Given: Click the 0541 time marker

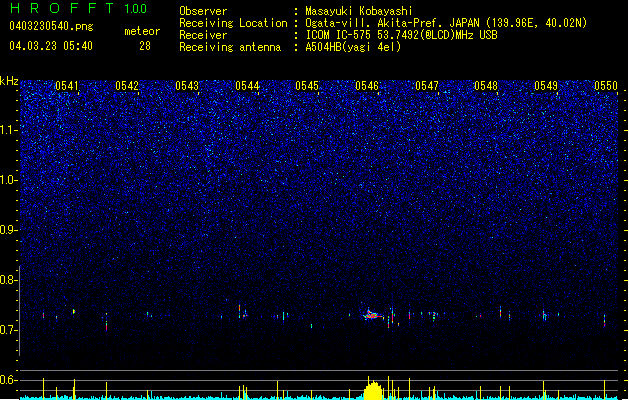Looking at the screenshot, I should pyautogui.click(x=67, y=86).
